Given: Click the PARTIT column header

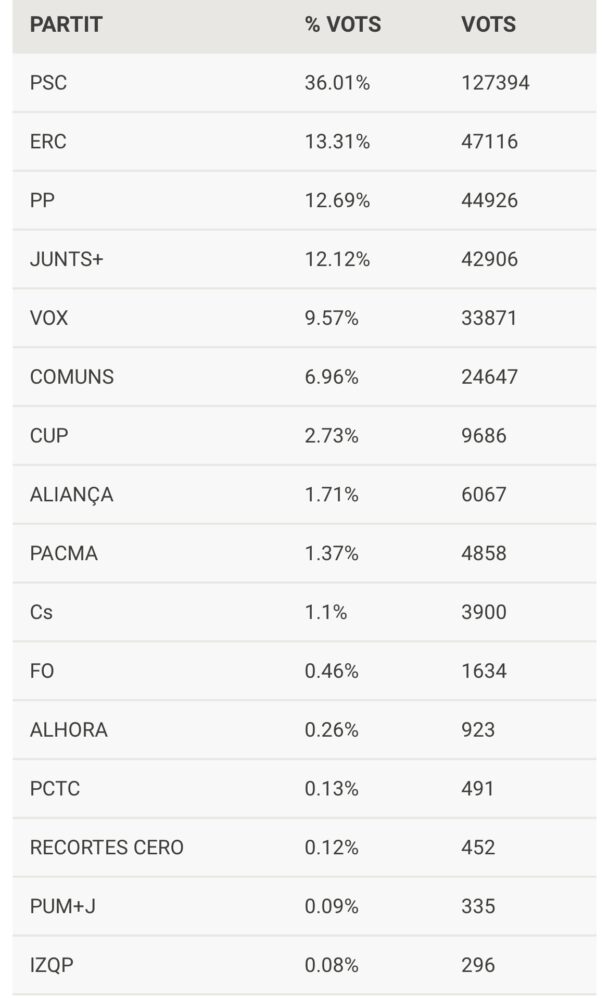Looking at the screenshot, I should [66, 25].
